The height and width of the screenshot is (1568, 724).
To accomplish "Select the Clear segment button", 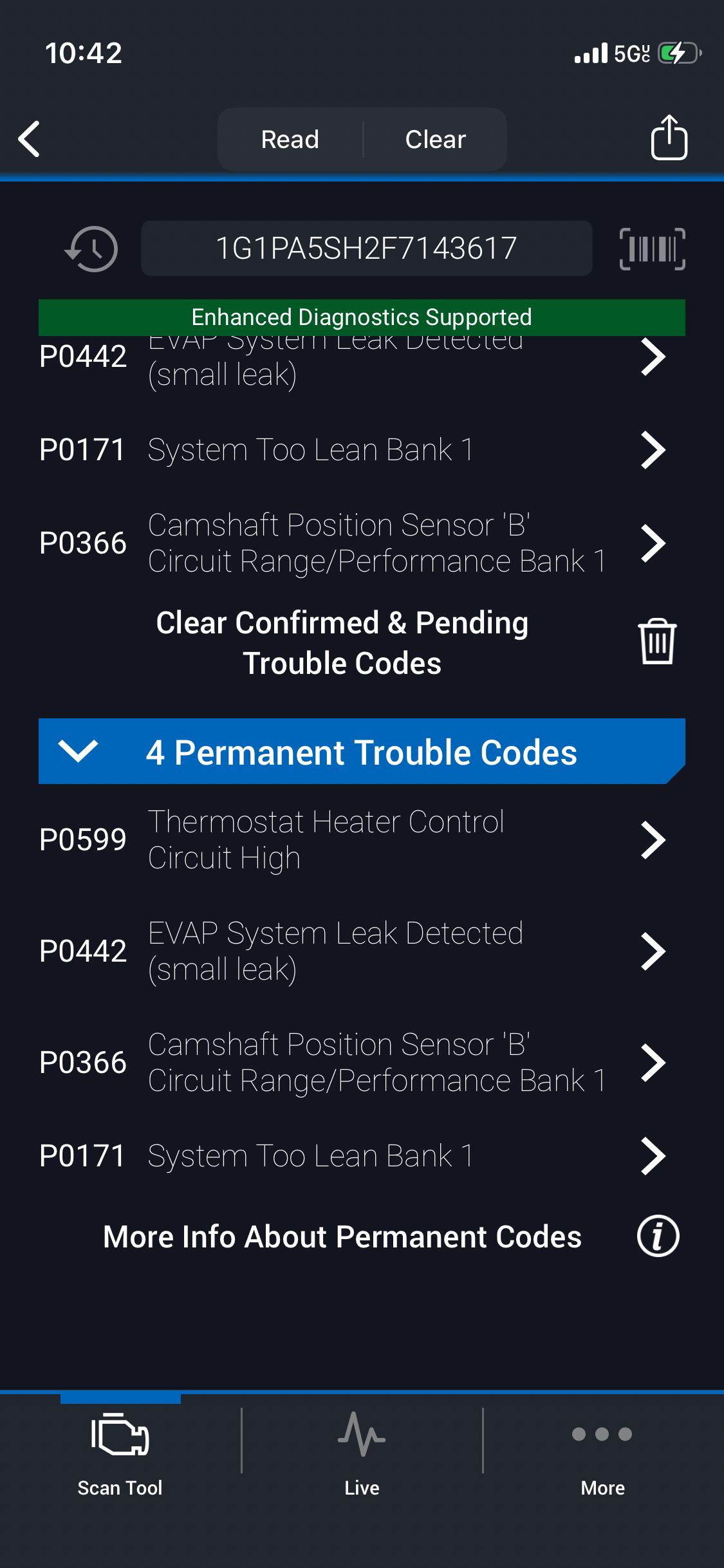I will click(436, 139).
